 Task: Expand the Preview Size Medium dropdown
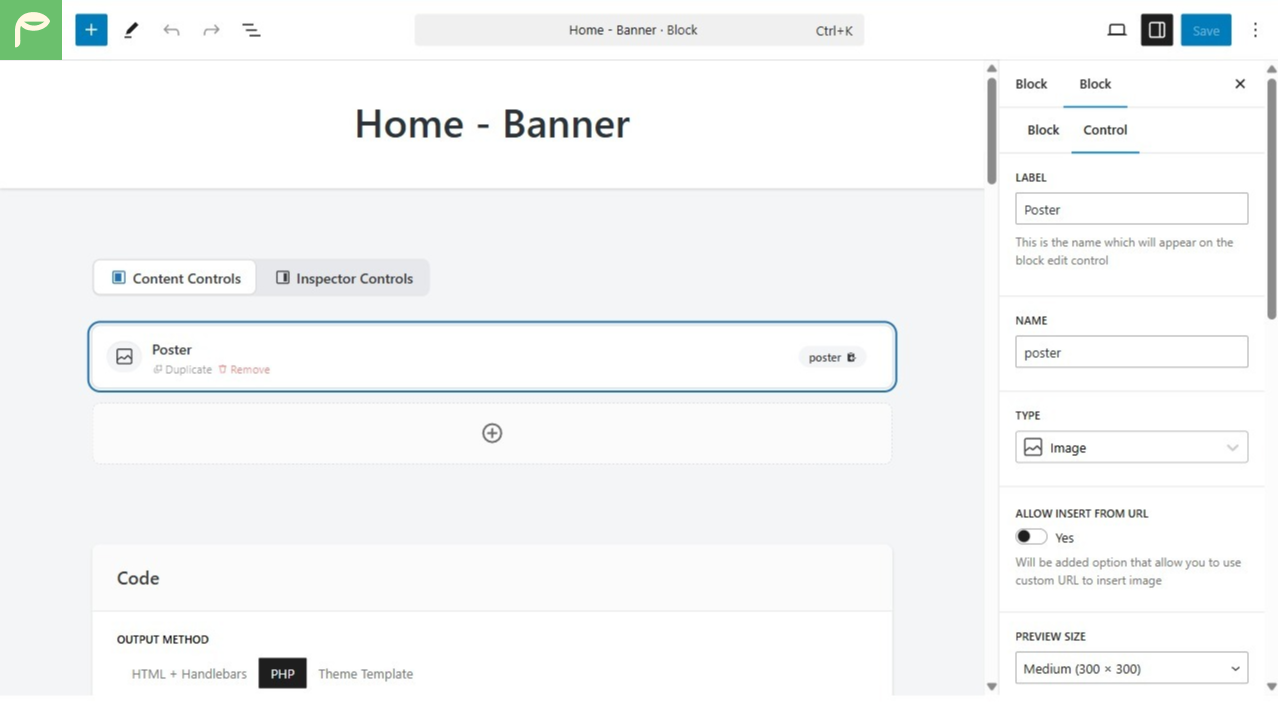click(x=1131, y=668)
